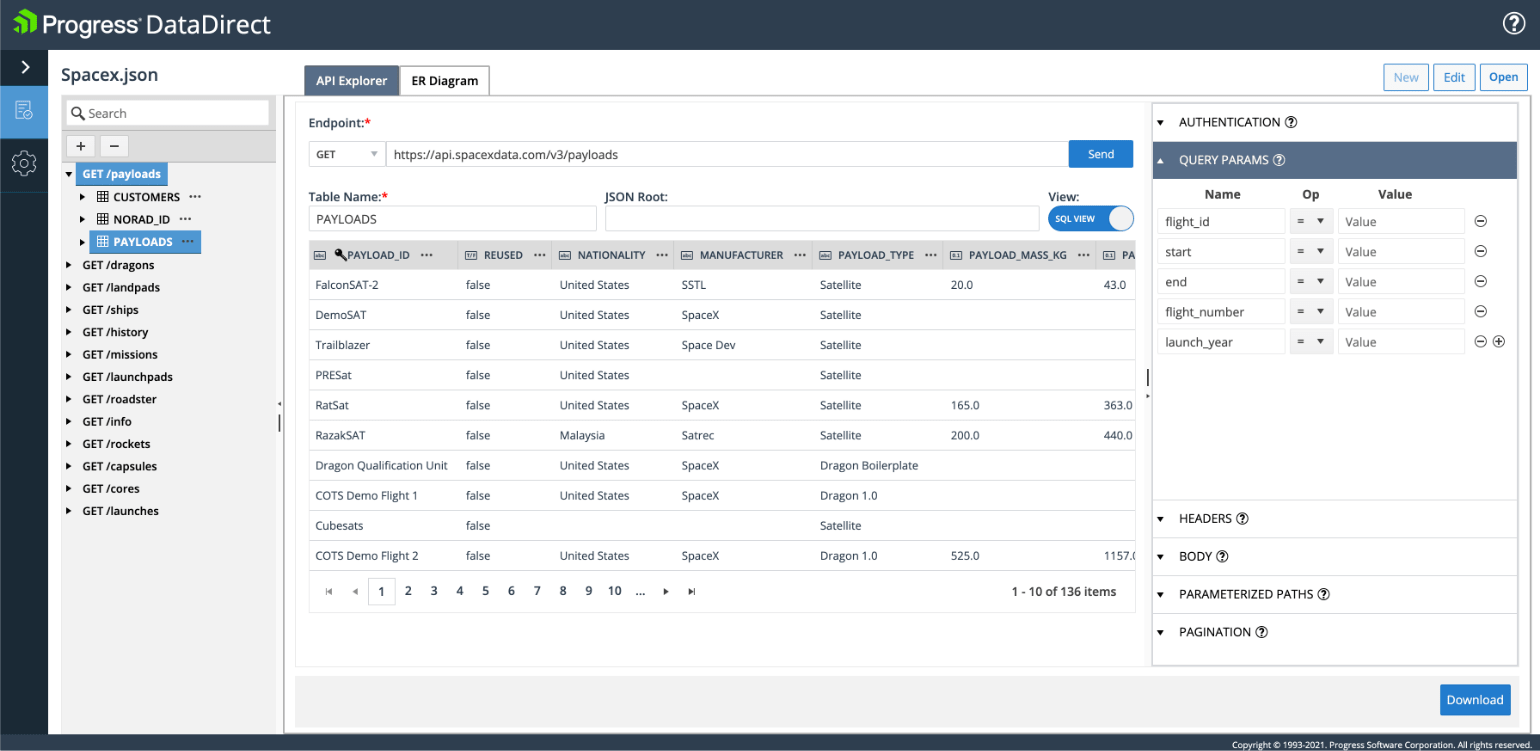Click the minus icon to collapse all tree nodes

(113, 146)
